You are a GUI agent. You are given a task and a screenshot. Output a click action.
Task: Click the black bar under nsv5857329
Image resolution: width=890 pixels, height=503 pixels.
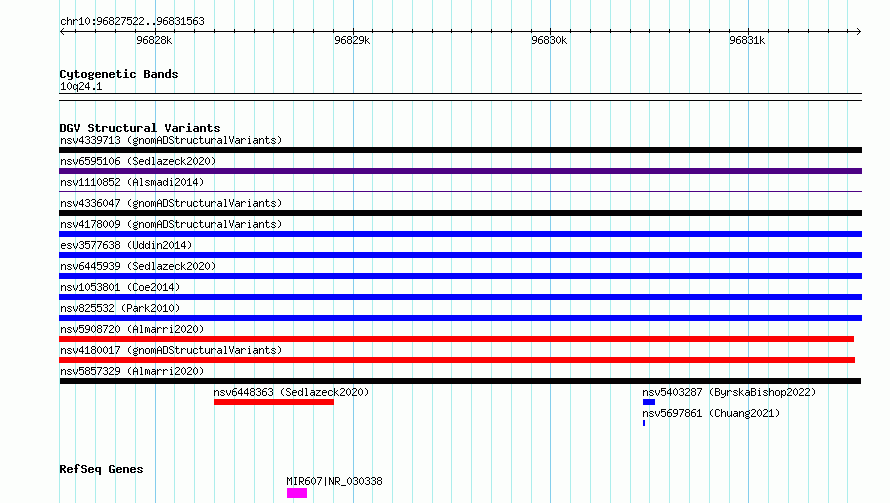point(460,381)
